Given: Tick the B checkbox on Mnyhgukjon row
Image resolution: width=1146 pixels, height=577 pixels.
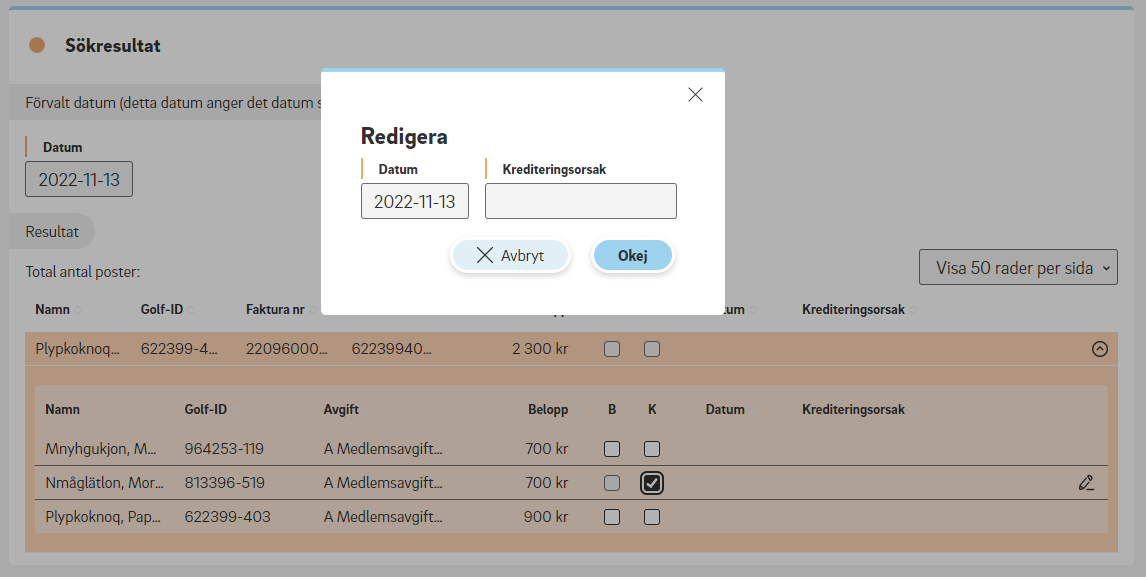Looking at the screenshot, I should tap(612, 449).
